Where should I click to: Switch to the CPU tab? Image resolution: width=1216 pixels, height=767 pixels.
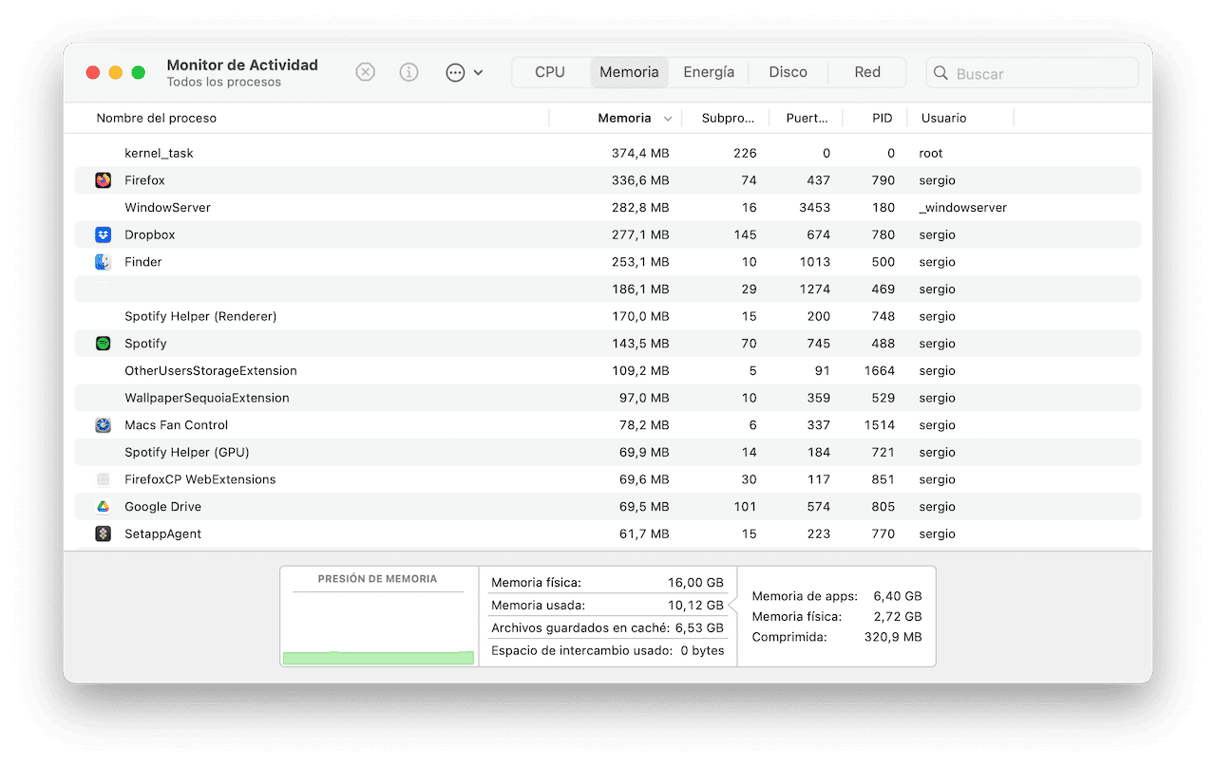click(x=550, y=72)
